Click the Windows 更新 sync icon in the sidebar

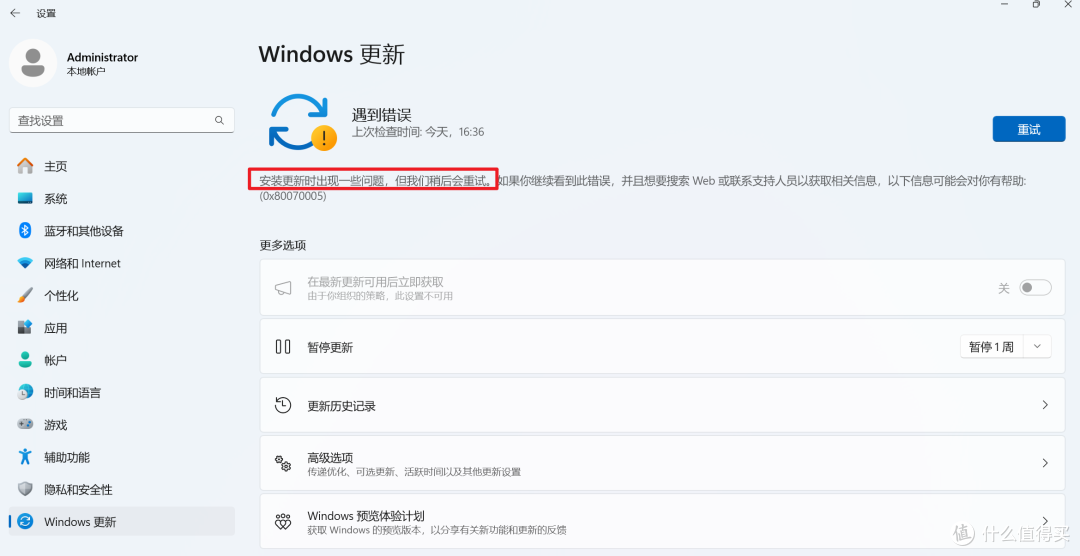pyautogui.click(x=25, y=522)
